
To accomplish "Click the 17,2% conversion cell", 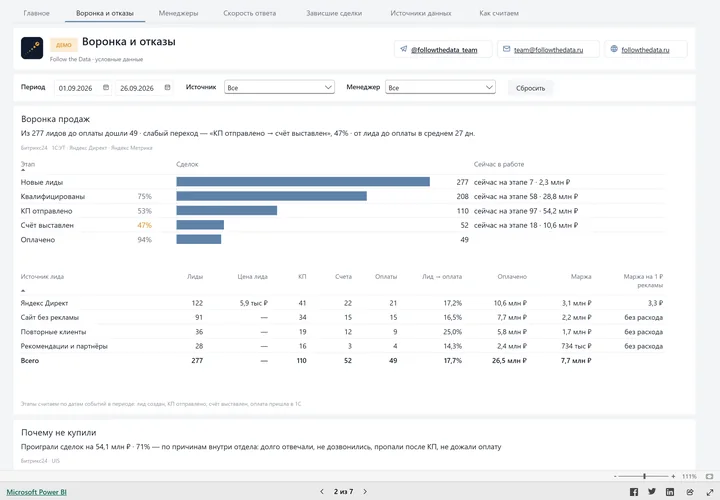I will click(x=453, y=303).
